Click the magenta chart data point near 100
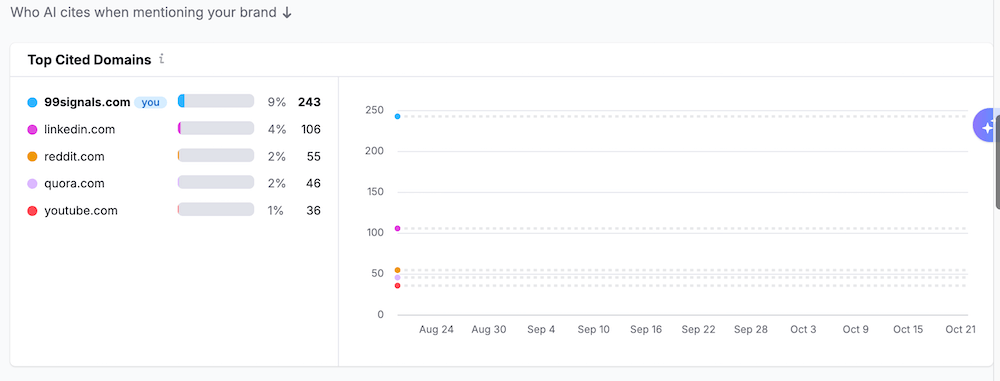This screenshot has width=1000, height=381. click(x=397, y=228)
